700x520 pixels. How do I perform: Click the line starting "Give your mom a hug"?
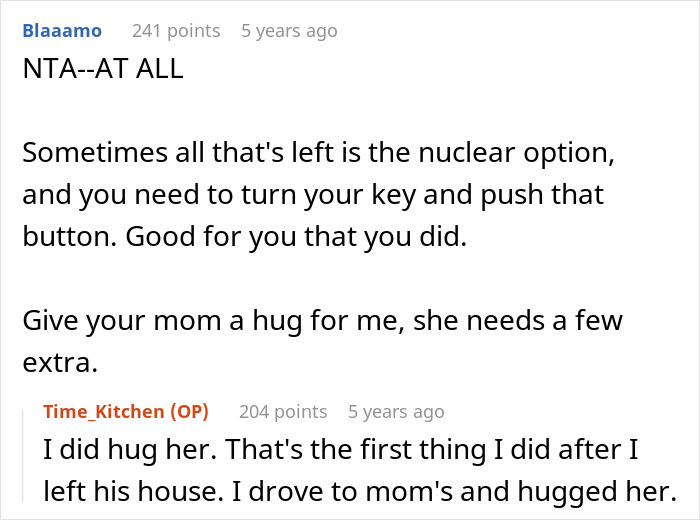322,321
